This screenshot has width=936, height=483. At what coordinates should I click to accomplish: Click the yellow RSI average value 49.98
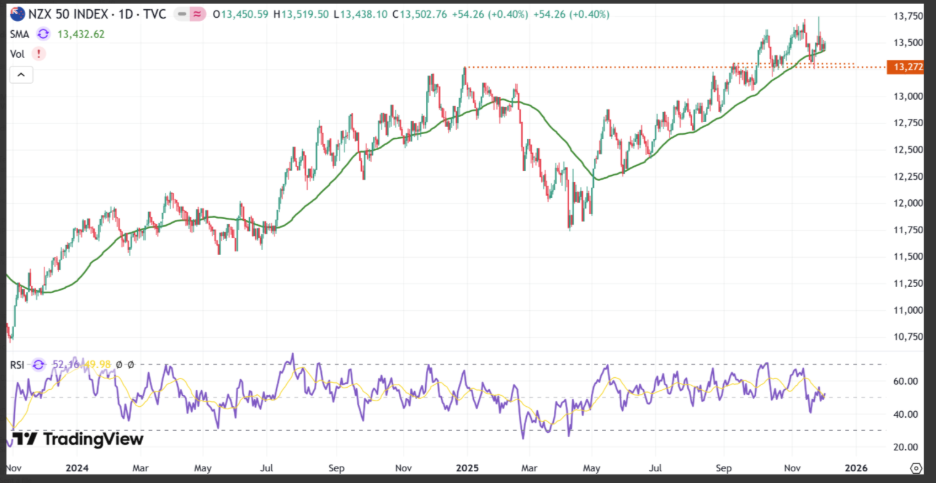point(98,364)
